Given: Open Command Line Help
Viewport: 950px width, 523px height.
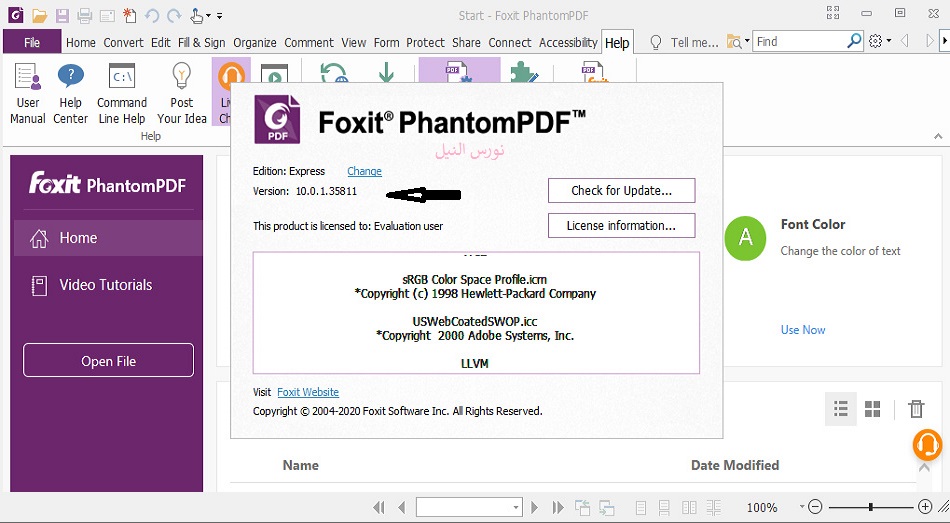Looking at the screenshot, I should click(x=122, y=92).
